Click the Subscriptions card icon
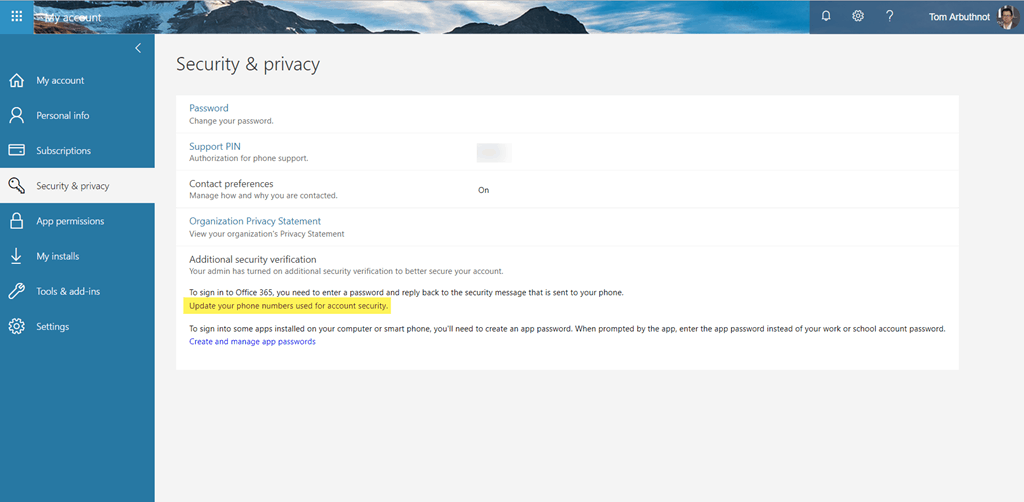This screenshot has width=1024, height=502. (16, 151)
